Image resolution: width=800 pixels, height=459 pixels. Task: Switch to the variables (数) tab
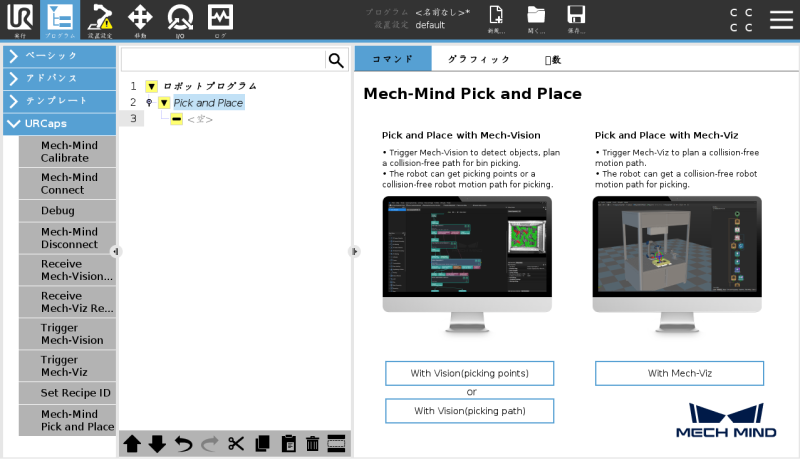click(553, 60)
